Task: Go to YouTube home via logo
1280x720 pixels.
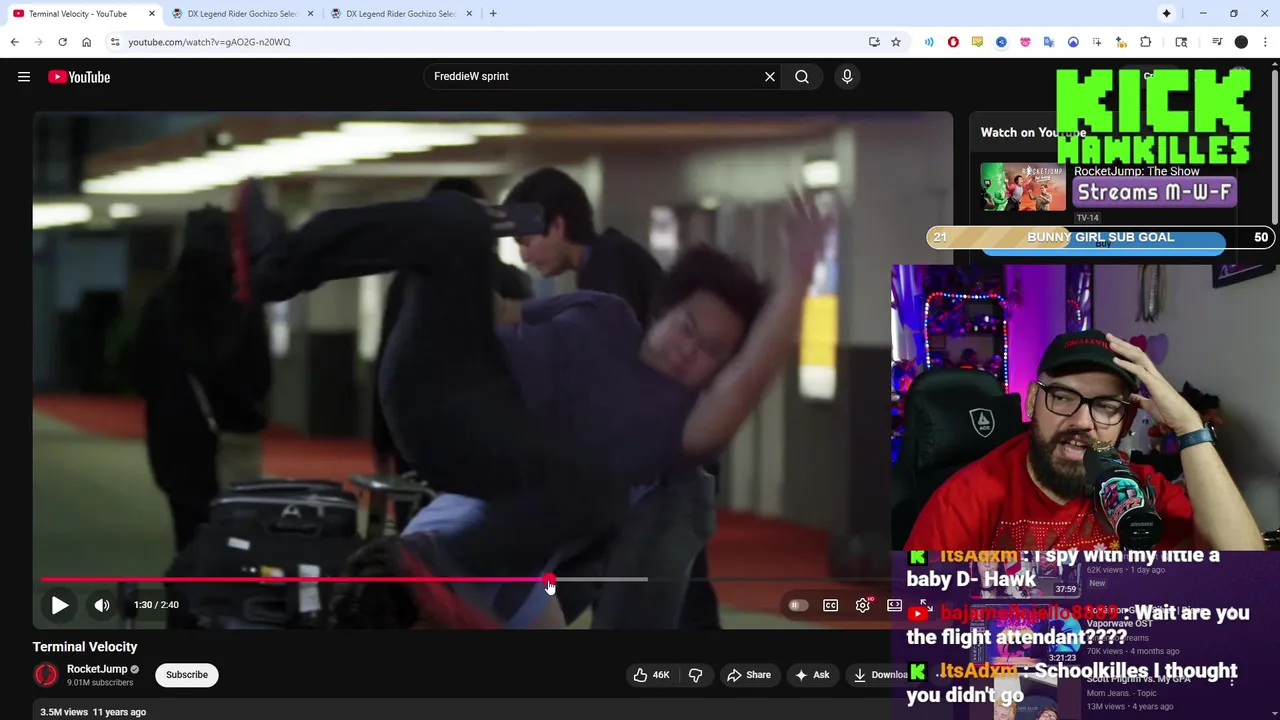Action: point(79,77)
